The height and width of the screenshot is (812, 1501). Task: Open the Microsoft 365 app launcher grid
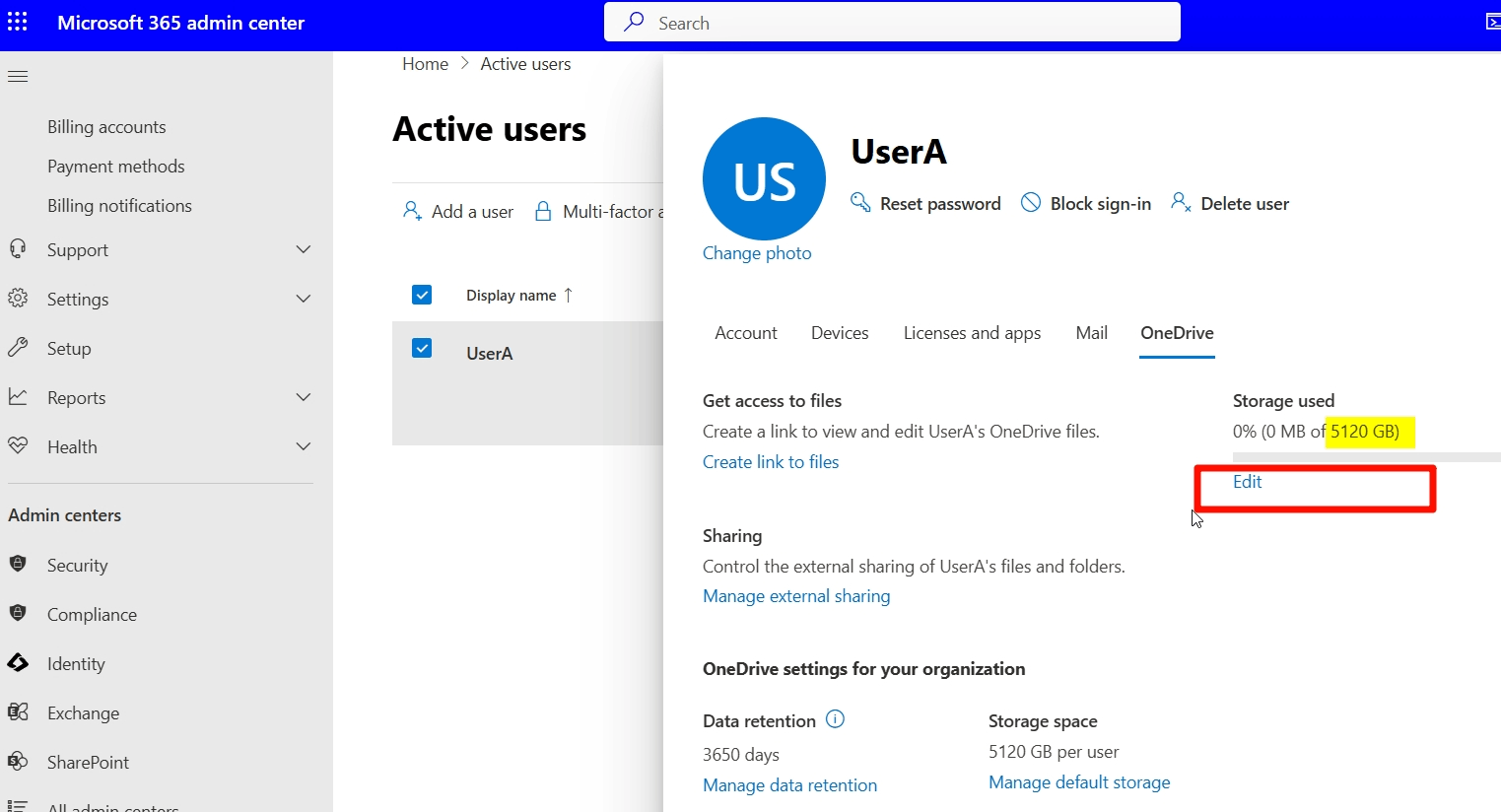(x=18, y=22)
